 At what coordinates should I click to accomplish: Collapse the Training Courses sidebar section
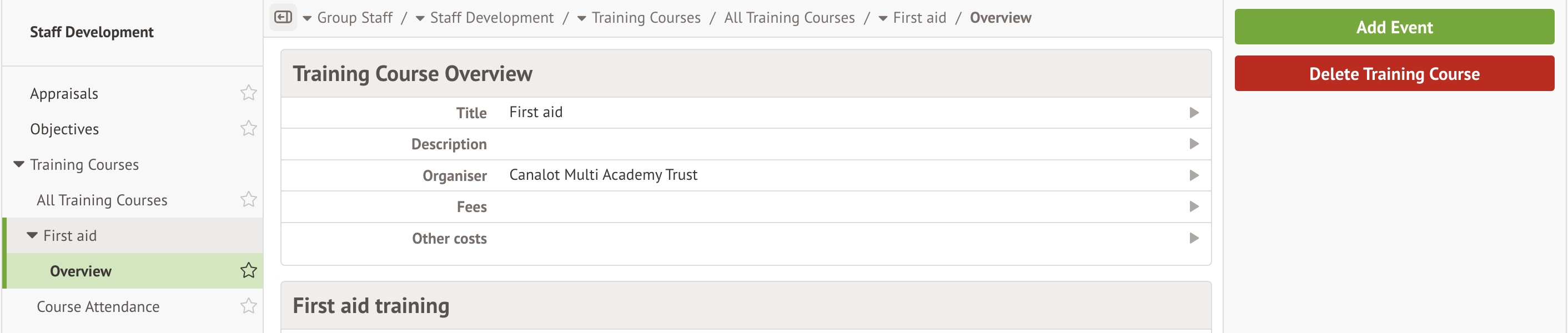click(19, 164)
